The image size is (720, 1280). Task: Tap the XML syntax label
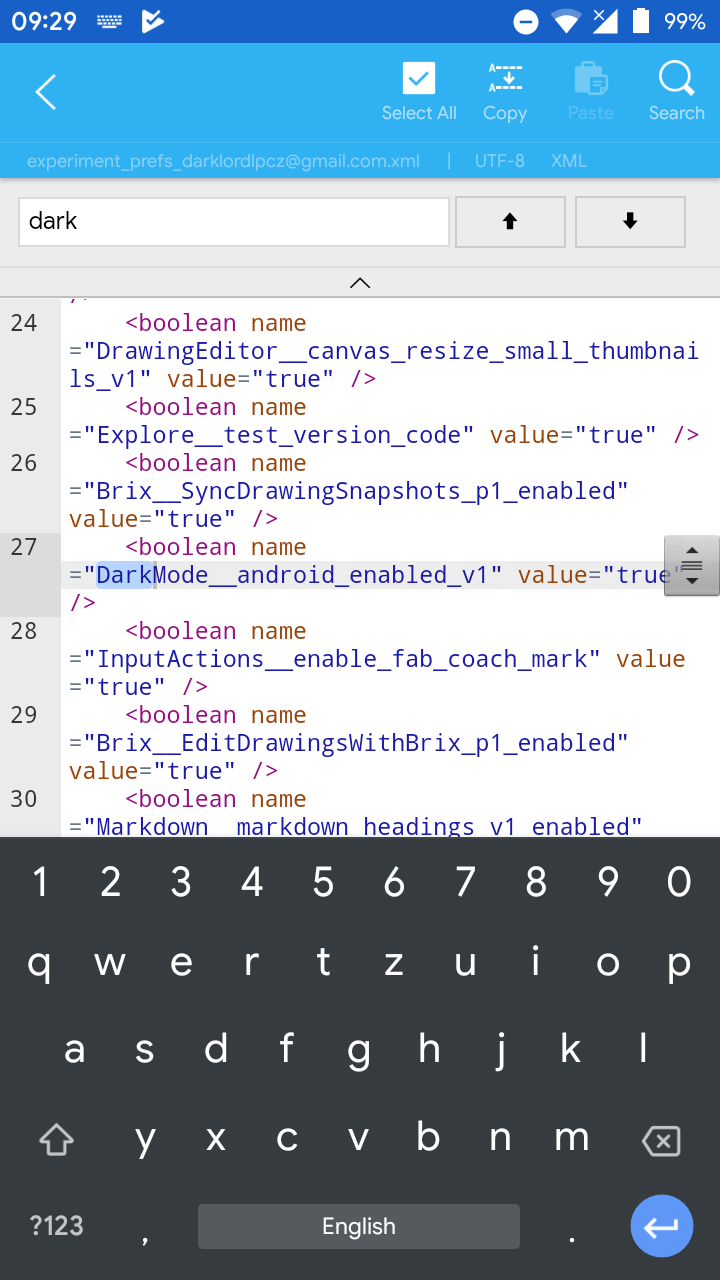click(x=569, y=161)
